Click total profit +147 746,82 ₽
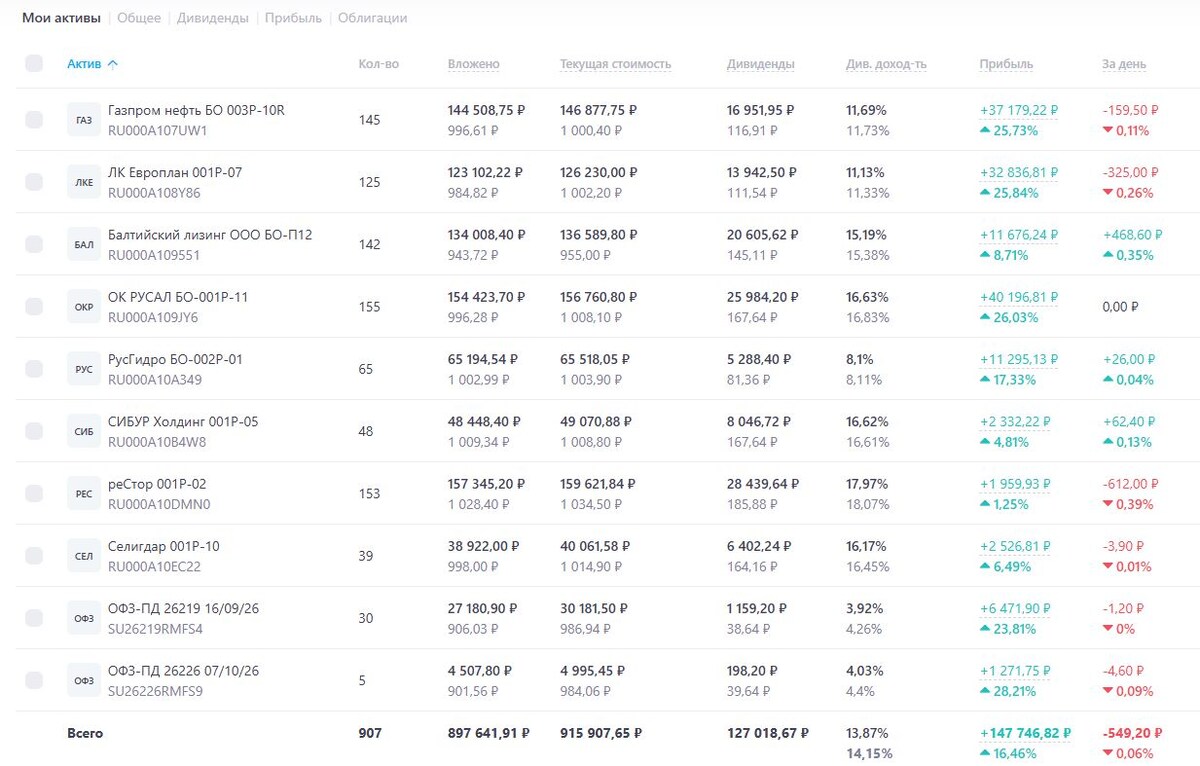 [x=1025, y=733]
